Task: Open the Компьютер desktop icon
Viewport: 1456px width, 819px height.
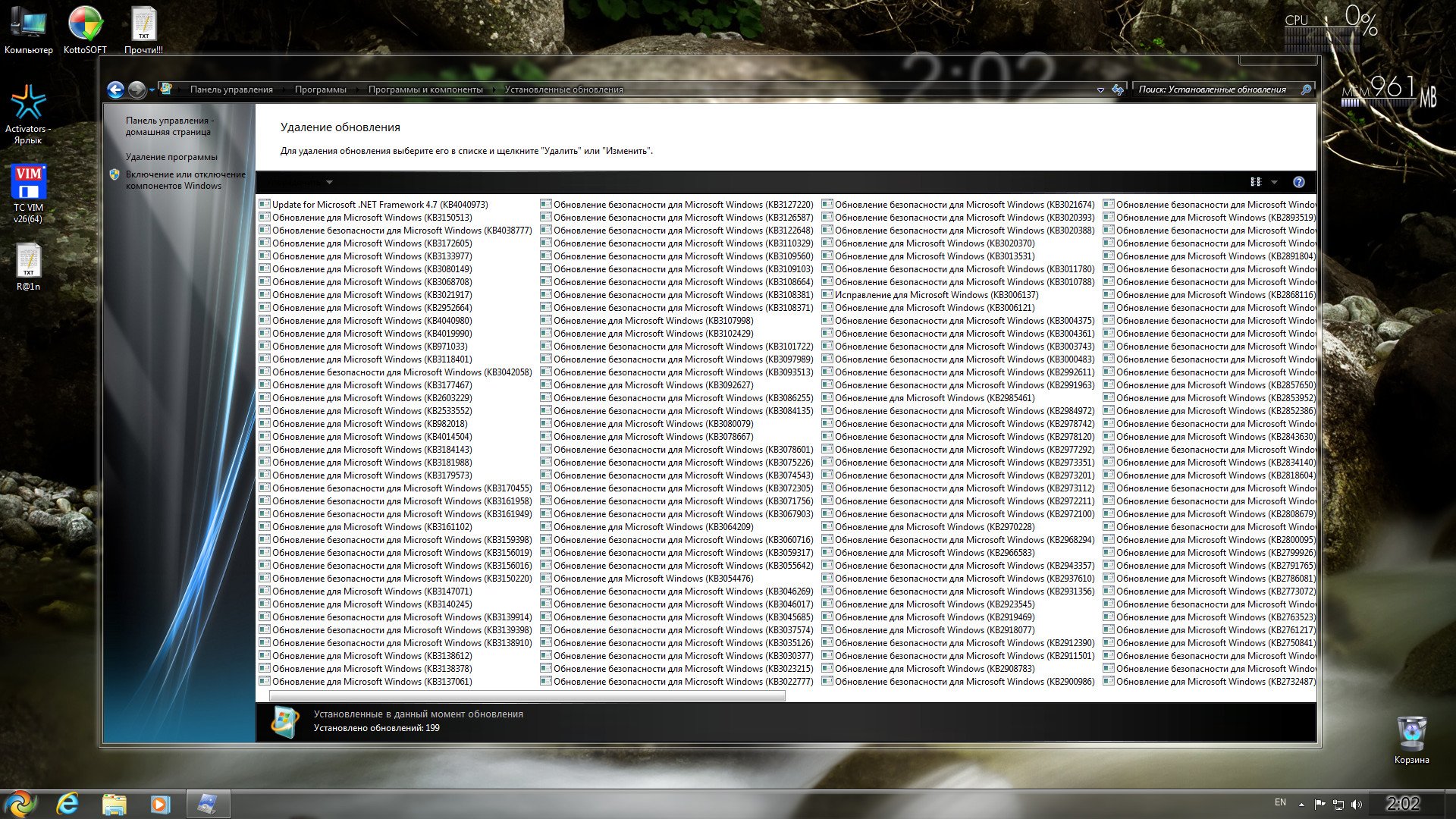Action: click(29, 29)
